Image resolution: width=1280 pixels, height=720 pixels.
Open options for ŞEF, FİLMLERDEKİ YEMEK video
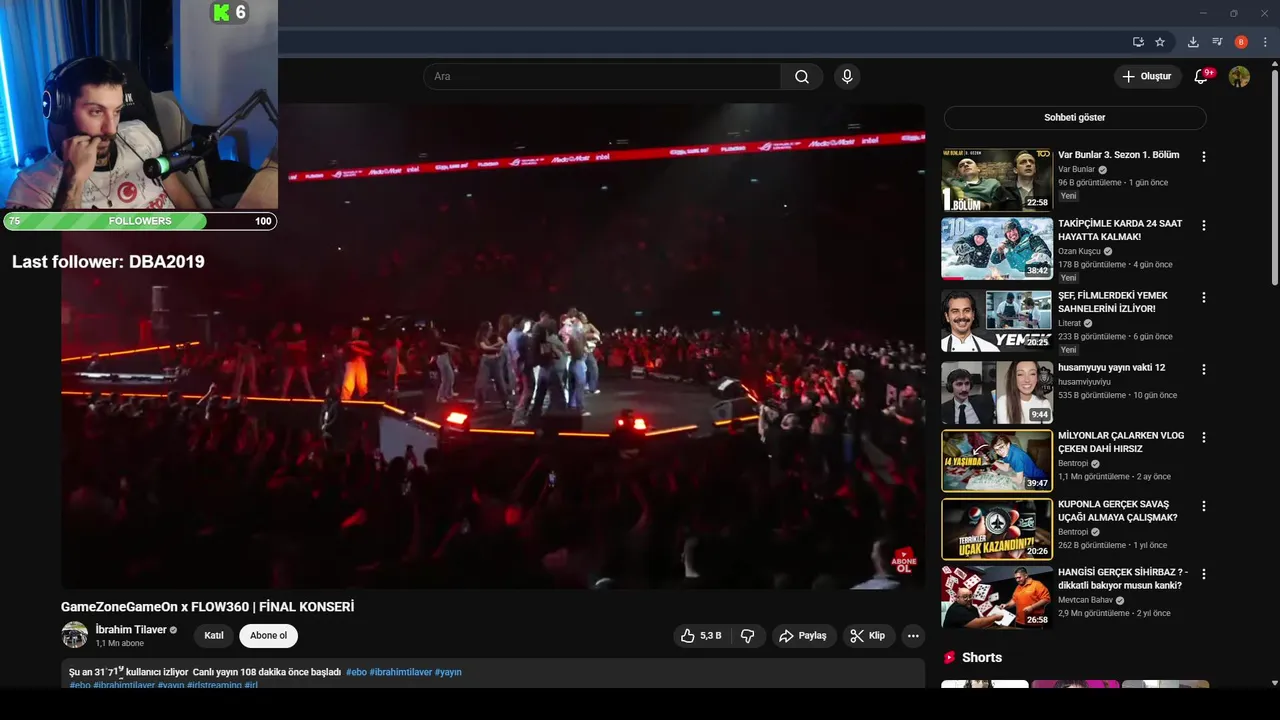pos(1204,298)
